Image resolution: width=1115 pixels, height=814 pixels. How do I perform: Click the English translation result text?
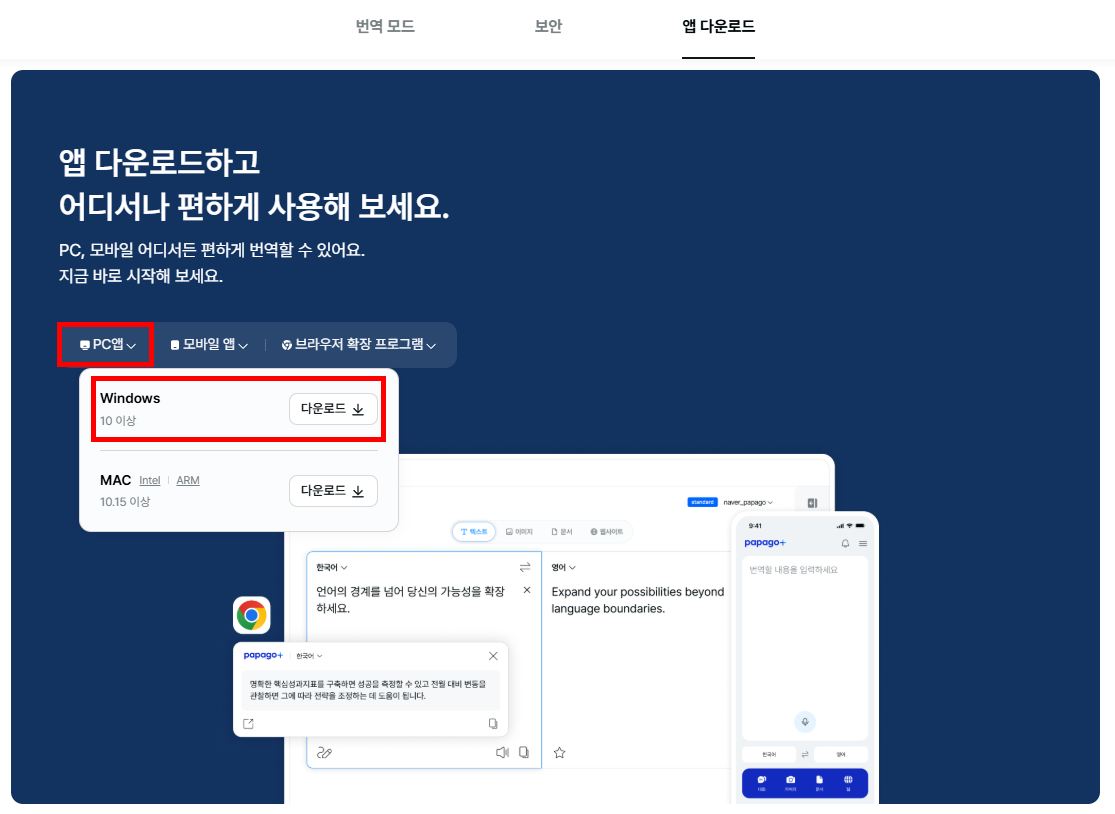pos(638,600)
